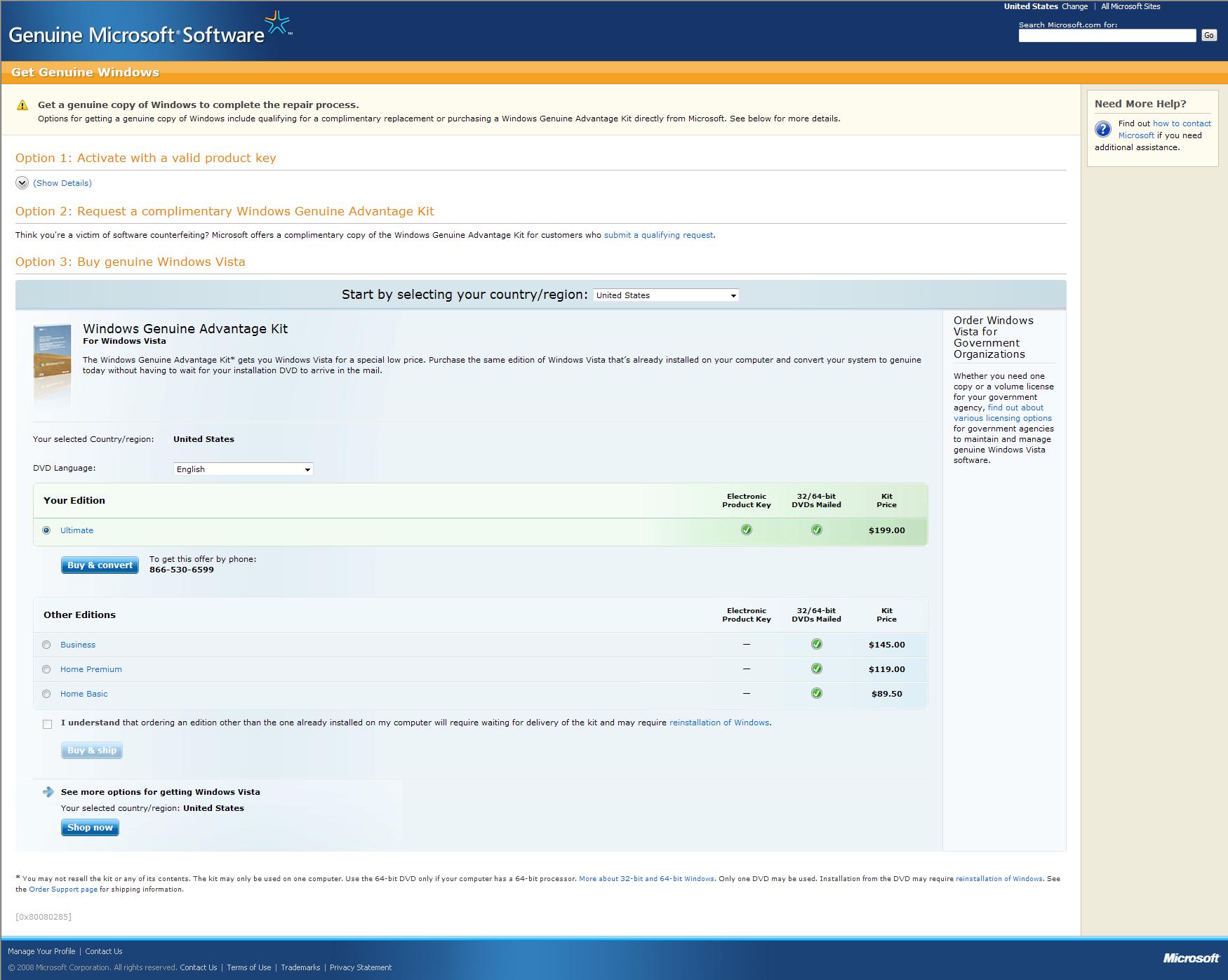Screen dimensions: 1228x980
Task: Click the Buy & convert button
Action: [100, 565]
